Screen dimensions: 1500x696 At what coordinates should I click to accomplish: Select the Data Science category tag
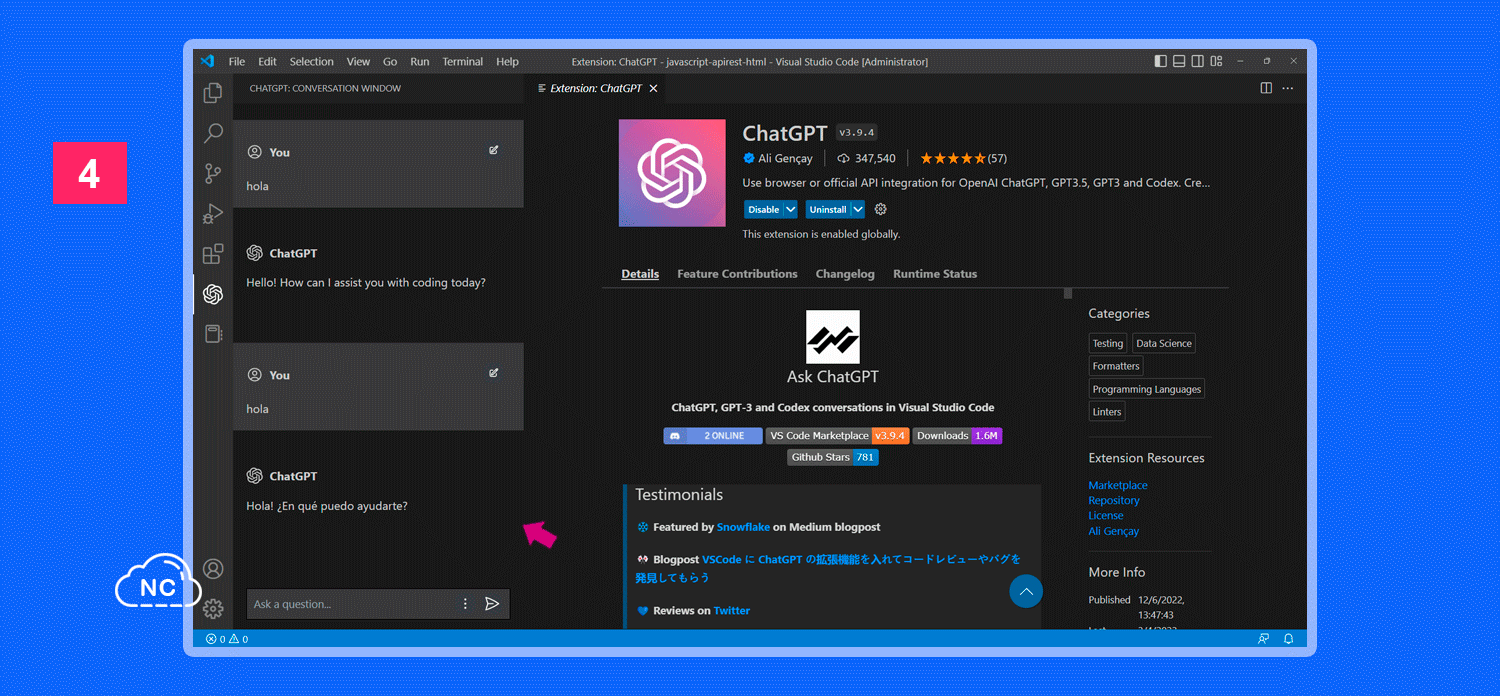[1164, 343]
